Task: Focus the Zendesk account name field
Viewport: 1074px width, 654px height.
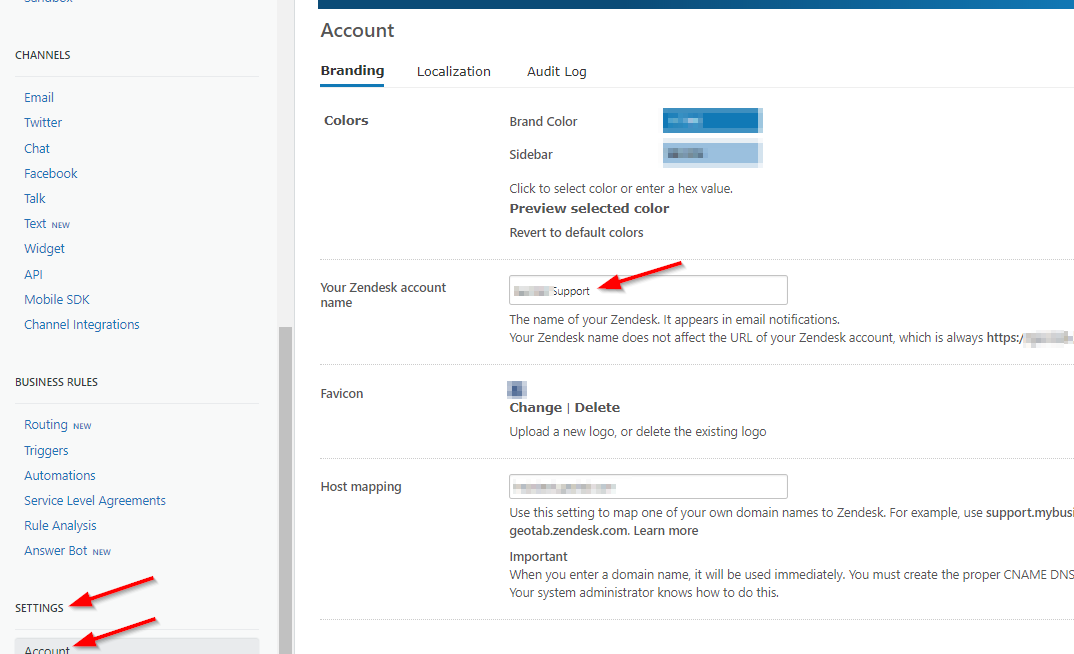Action: click(x=648, y=290)
